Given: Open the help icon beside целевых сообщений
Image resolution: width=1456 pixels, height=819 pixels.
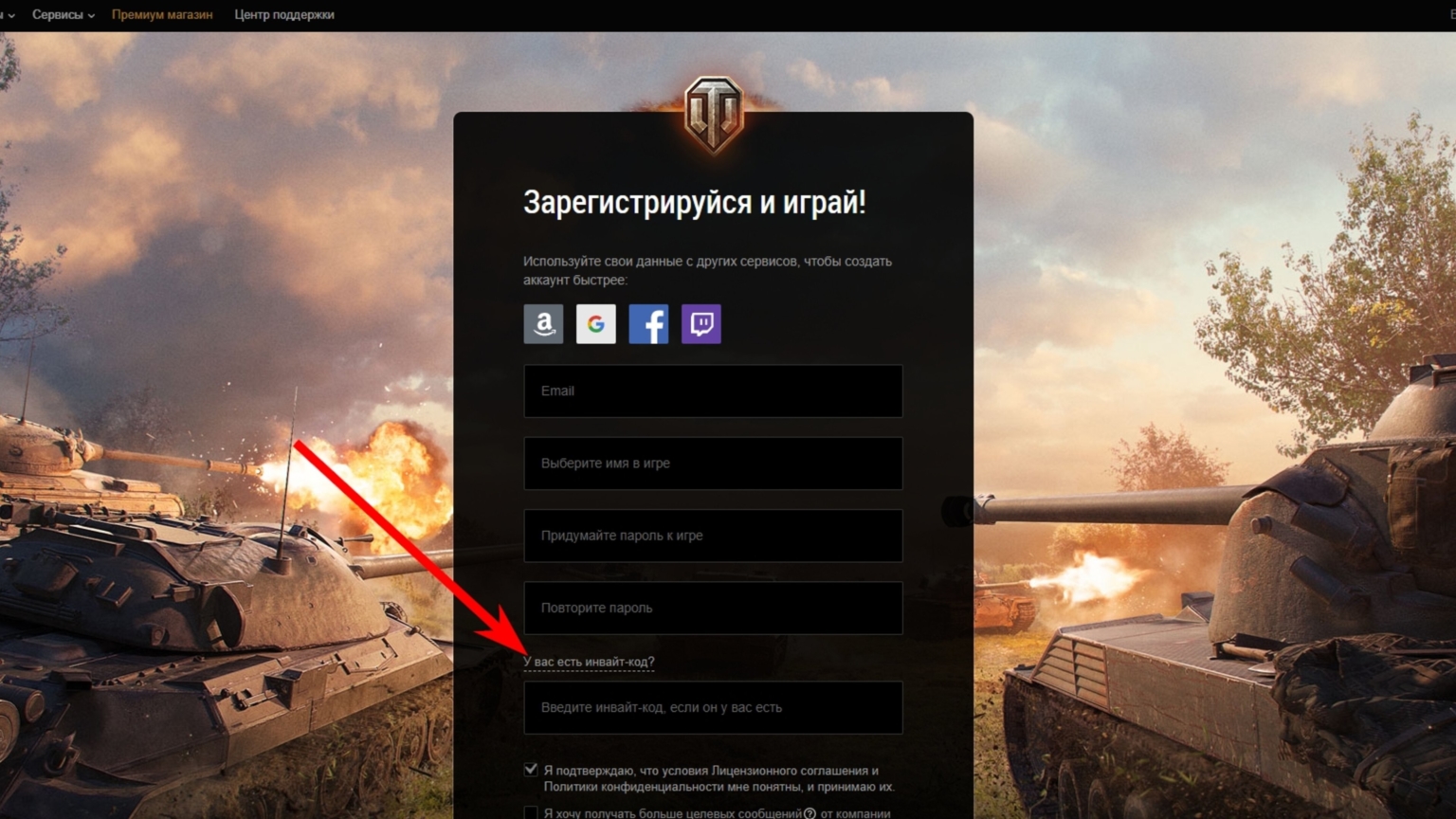Looking at the screenshot, I should [810, 813].
